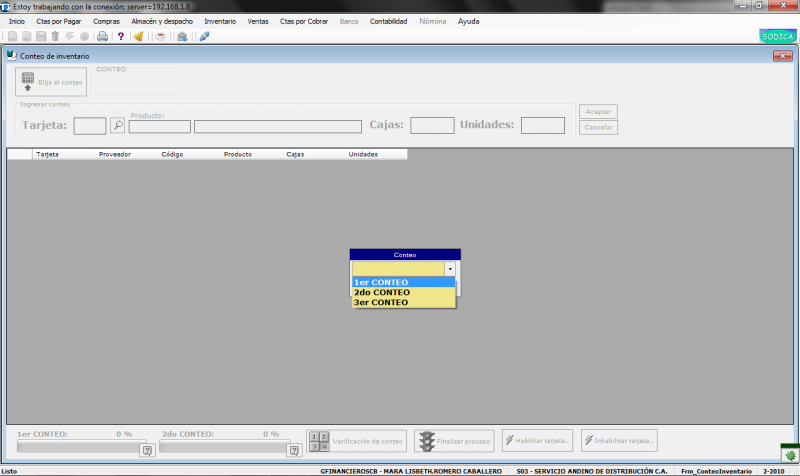Click the Elija el conteo button
This screenshot has width=800, height=476.
pos(51,82)
